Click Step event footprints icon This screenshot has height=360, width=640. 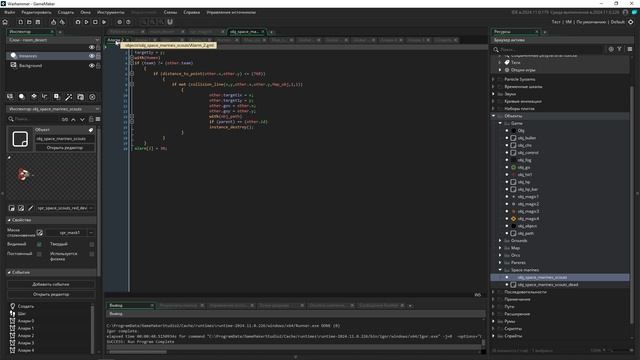(x=13, y=313)
